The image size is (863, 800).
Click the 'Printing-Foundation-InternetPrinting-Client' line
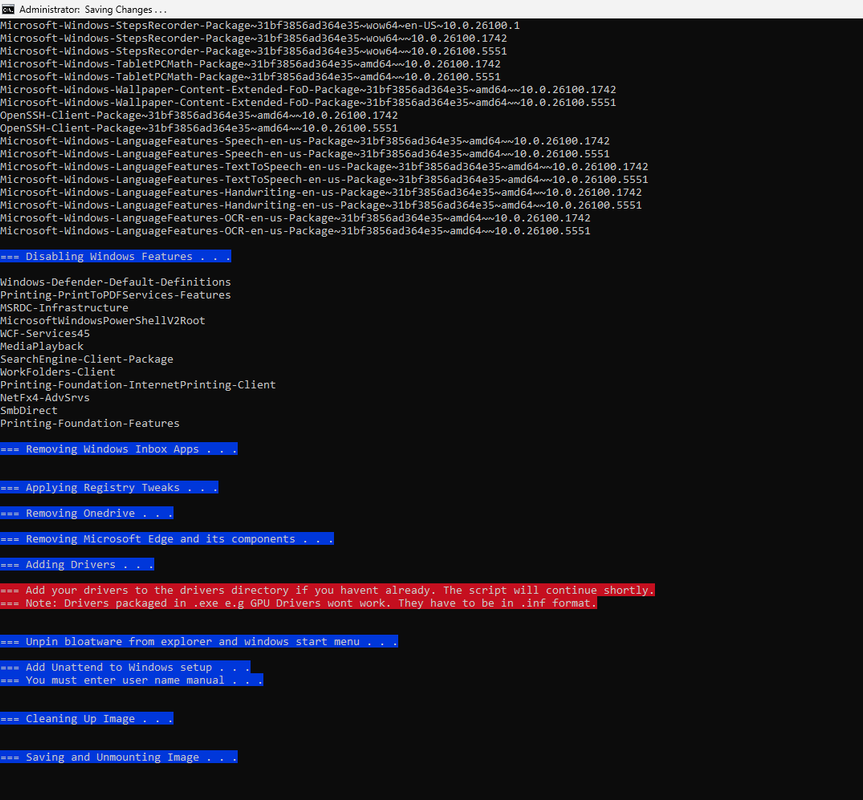[x=138, y=385]
